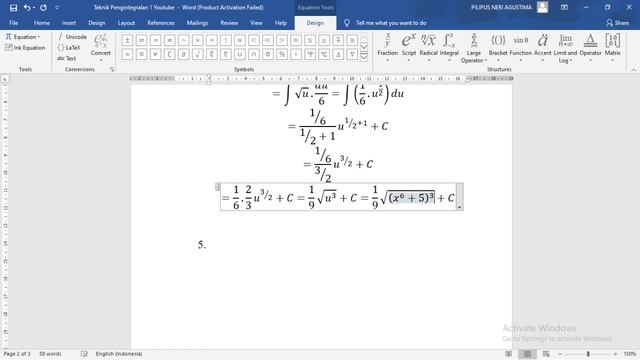Expand the Symbols gallery with More arrow

coord(364,57)
